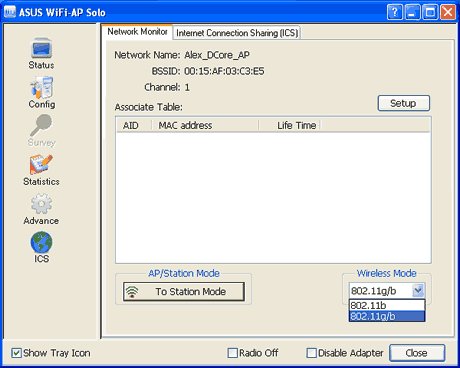
Task: Switch to Internet Connection Sharing (ICS) tab
Action: pos(237,33)
